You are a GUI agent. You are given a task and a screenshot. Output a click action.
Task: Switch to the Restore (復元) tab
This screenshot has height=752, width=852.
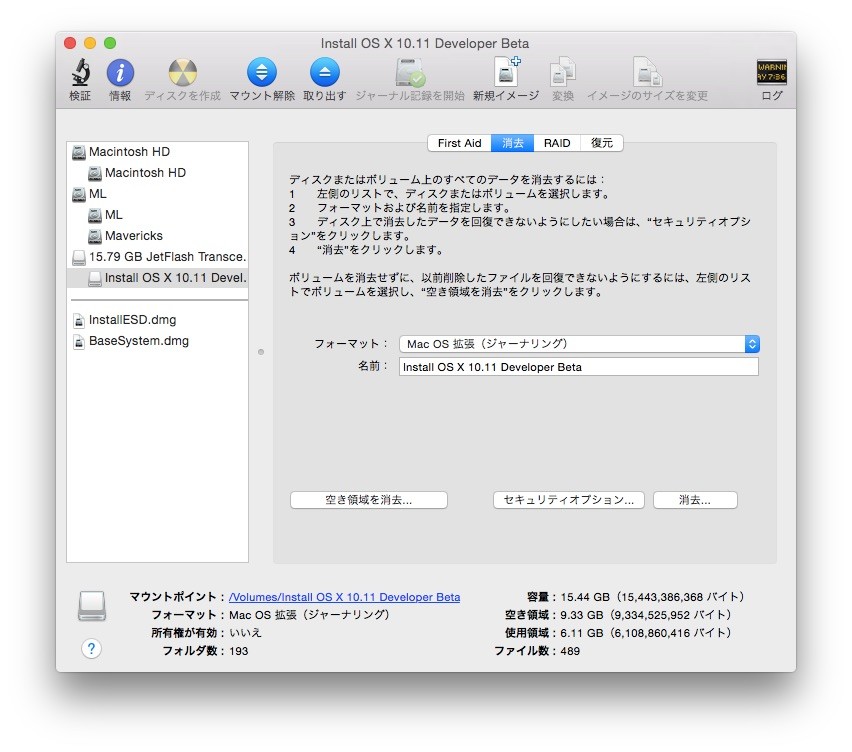pyautogui.click(x=602, y=143)
